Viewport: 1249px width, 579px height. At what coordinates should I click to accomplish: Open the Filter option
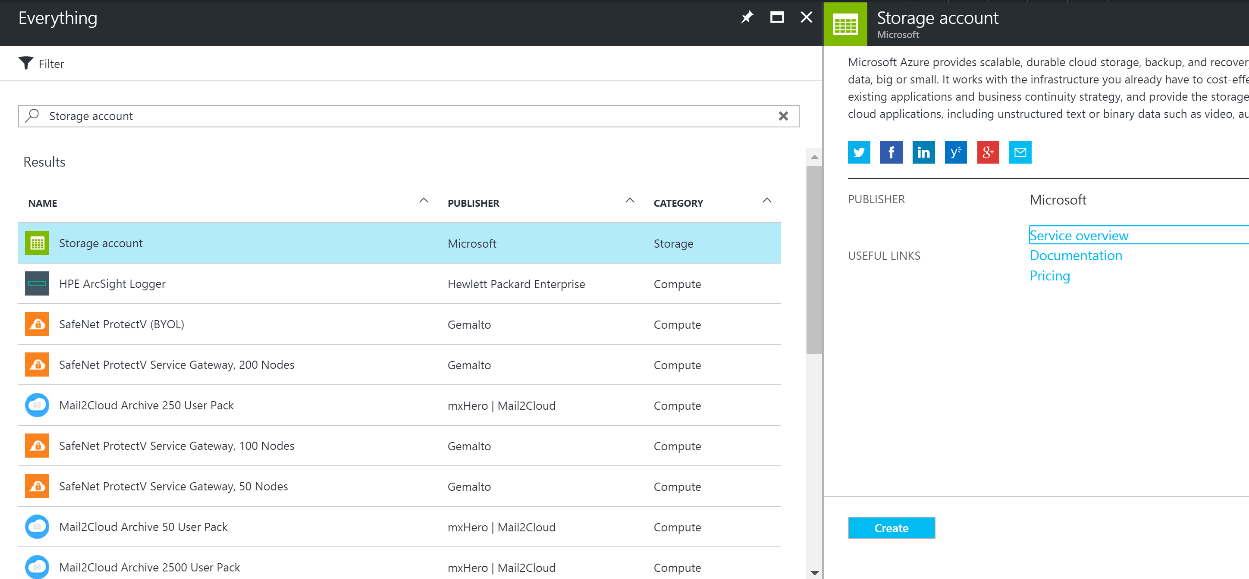(42, 64)
